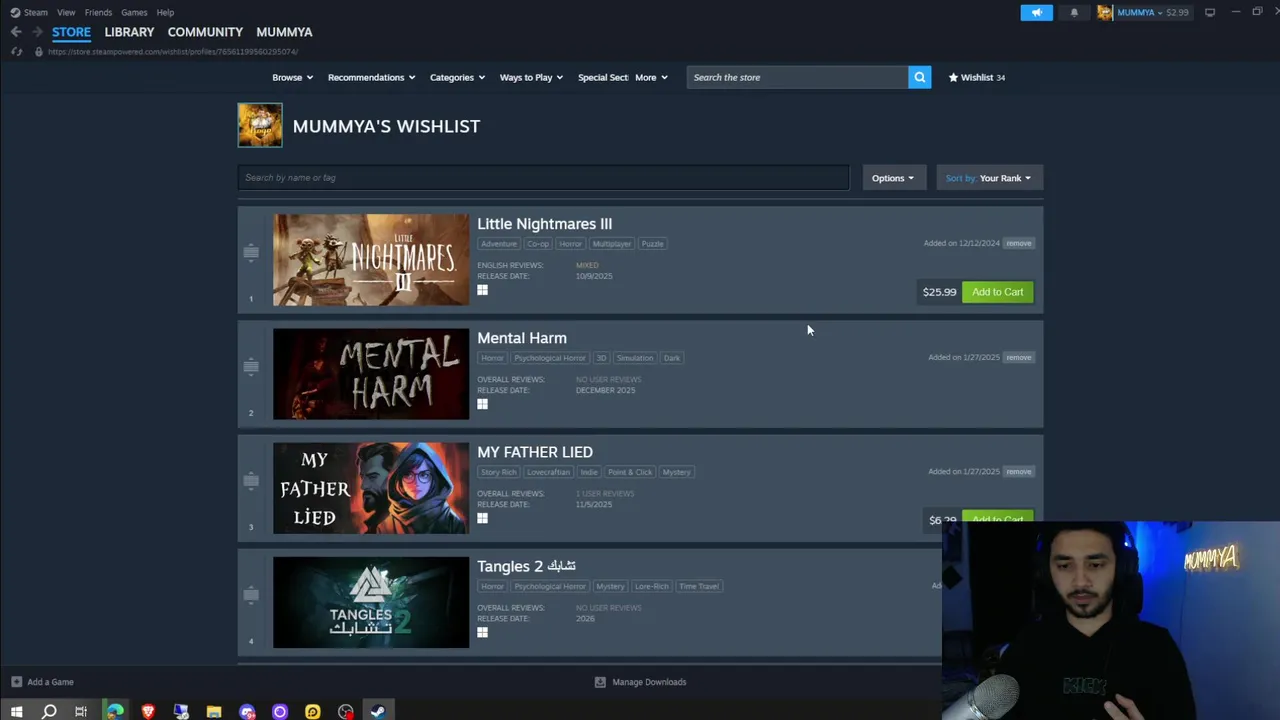Viewport: 1280px width, 720px height.
Task: Remove Little Nightmares III from wishlist
Action: [1018, 243]
